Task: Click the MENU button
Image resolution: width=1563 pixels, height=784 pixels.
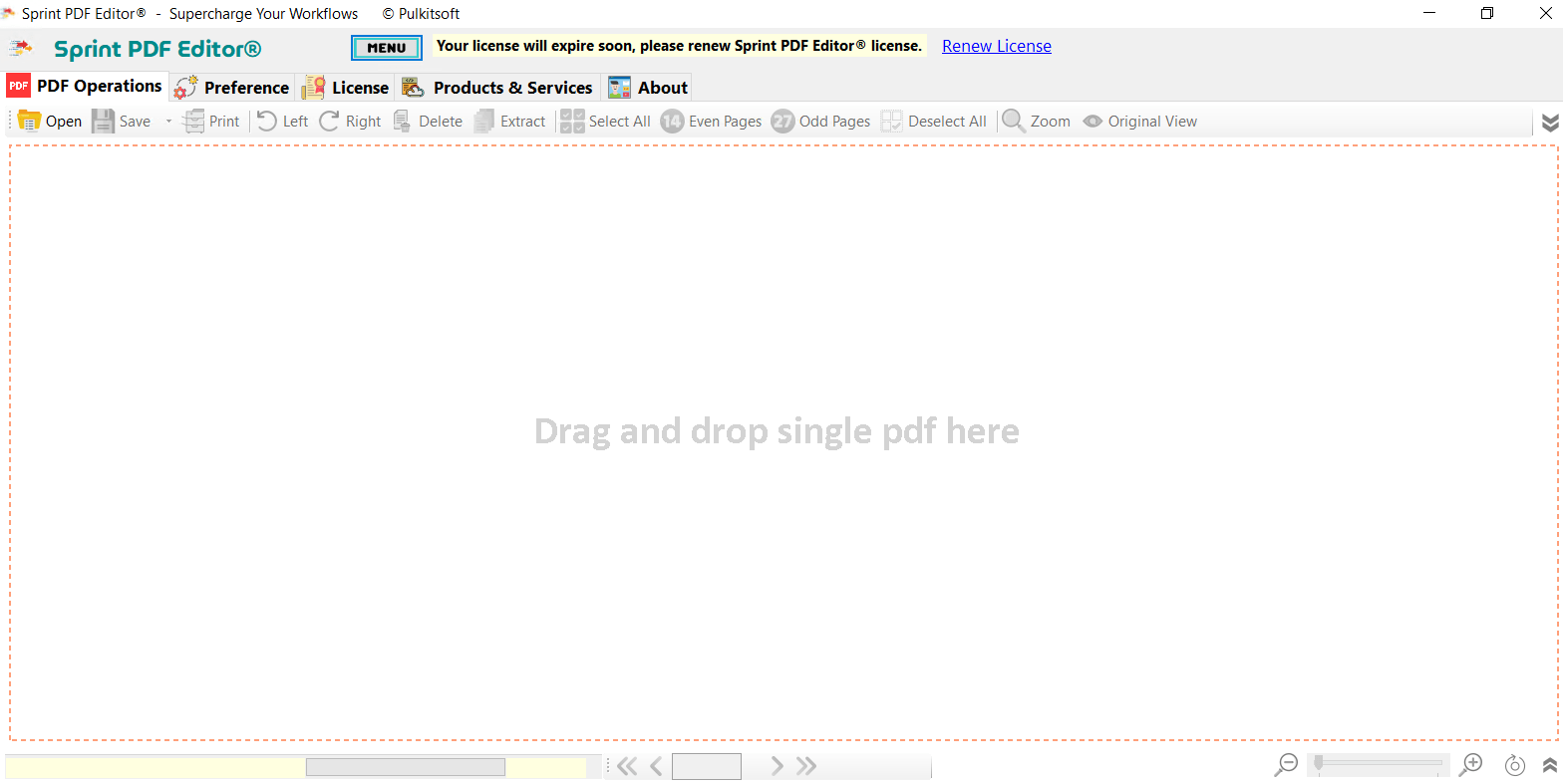Action: click(387, 47)
